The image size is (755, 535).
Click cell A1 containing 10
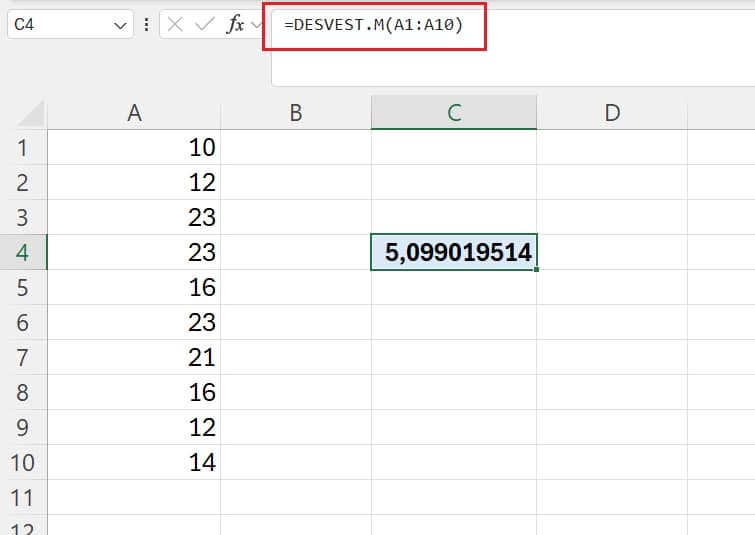[134, 147]
